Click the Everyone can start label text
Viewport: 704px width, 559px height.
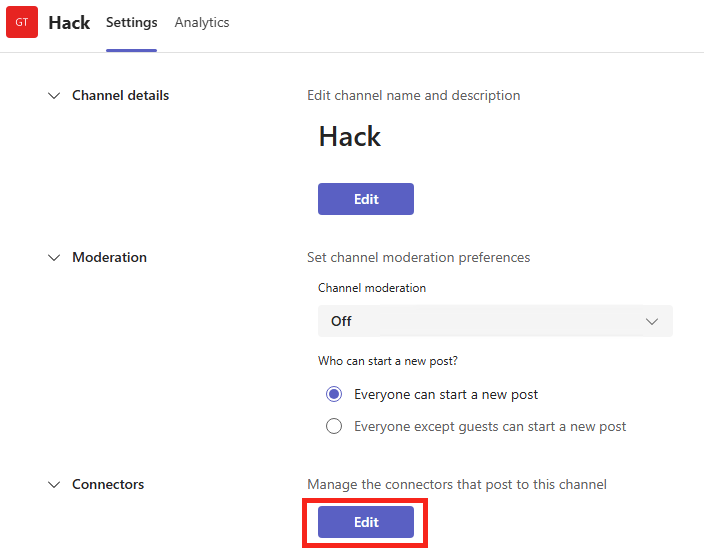(x=446, y=394)
